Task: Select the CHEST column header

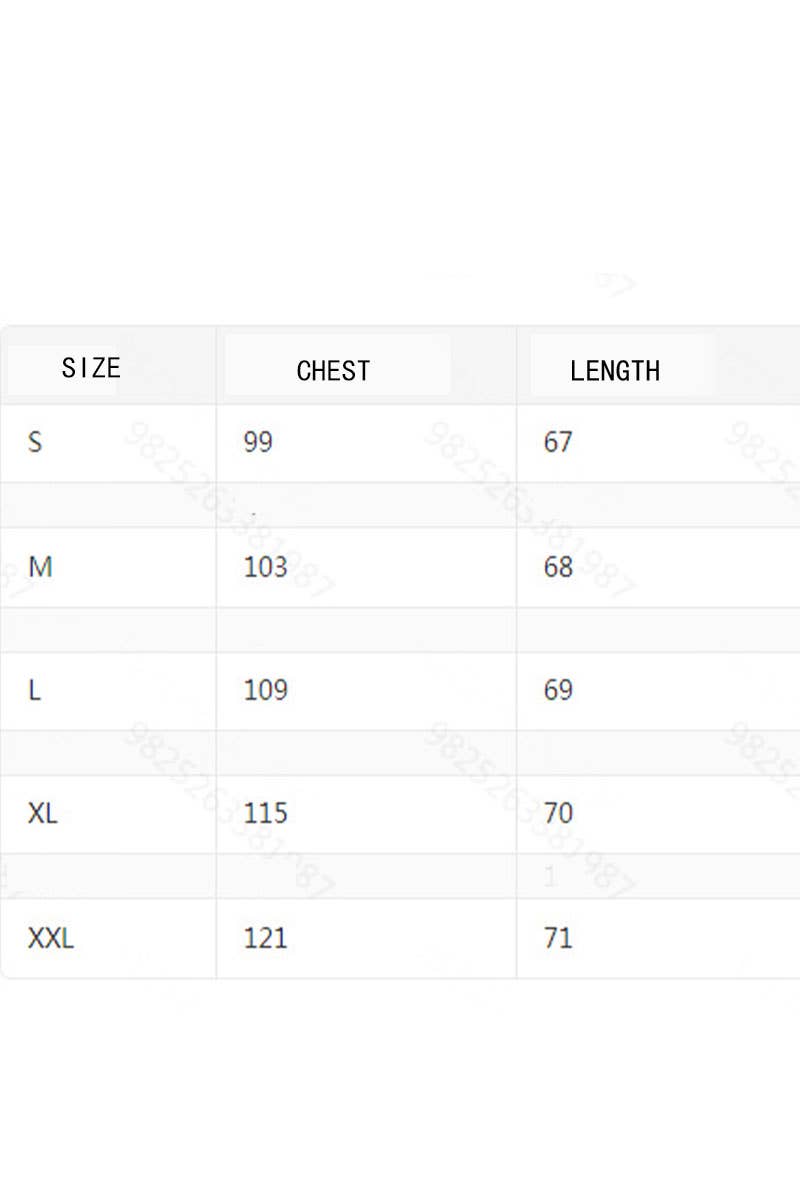Action: [x=333, y=371]
